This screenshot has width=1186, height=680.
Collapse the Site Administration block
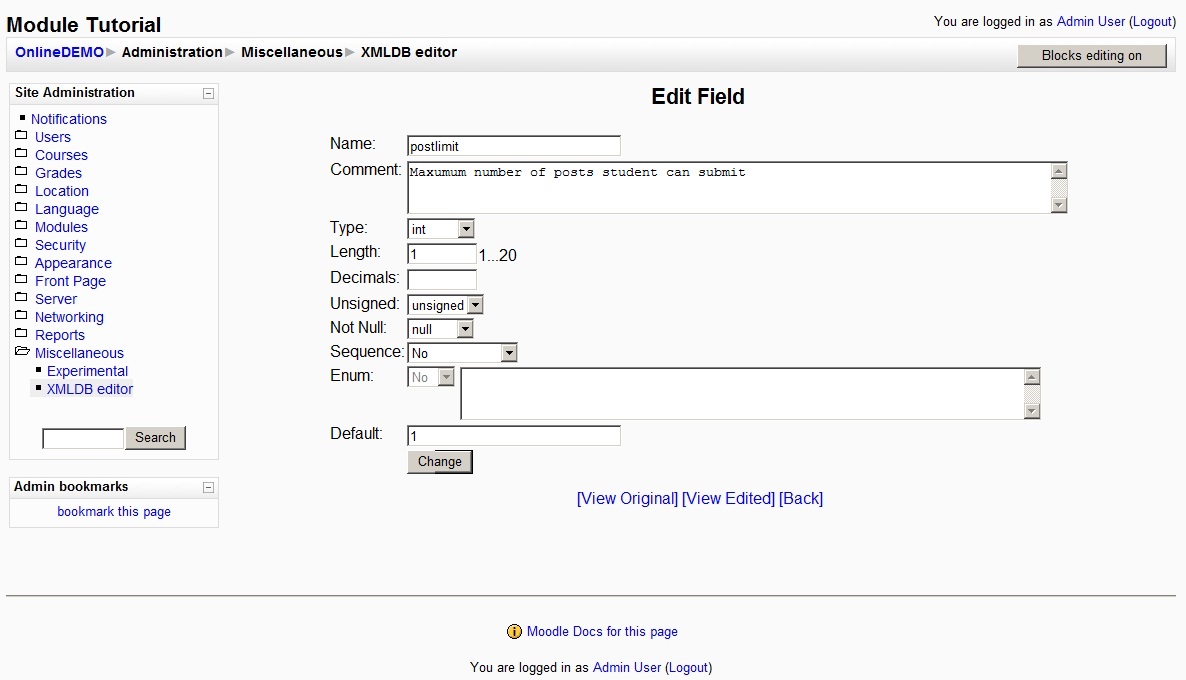pyautogui.click(x=208, y=92)
